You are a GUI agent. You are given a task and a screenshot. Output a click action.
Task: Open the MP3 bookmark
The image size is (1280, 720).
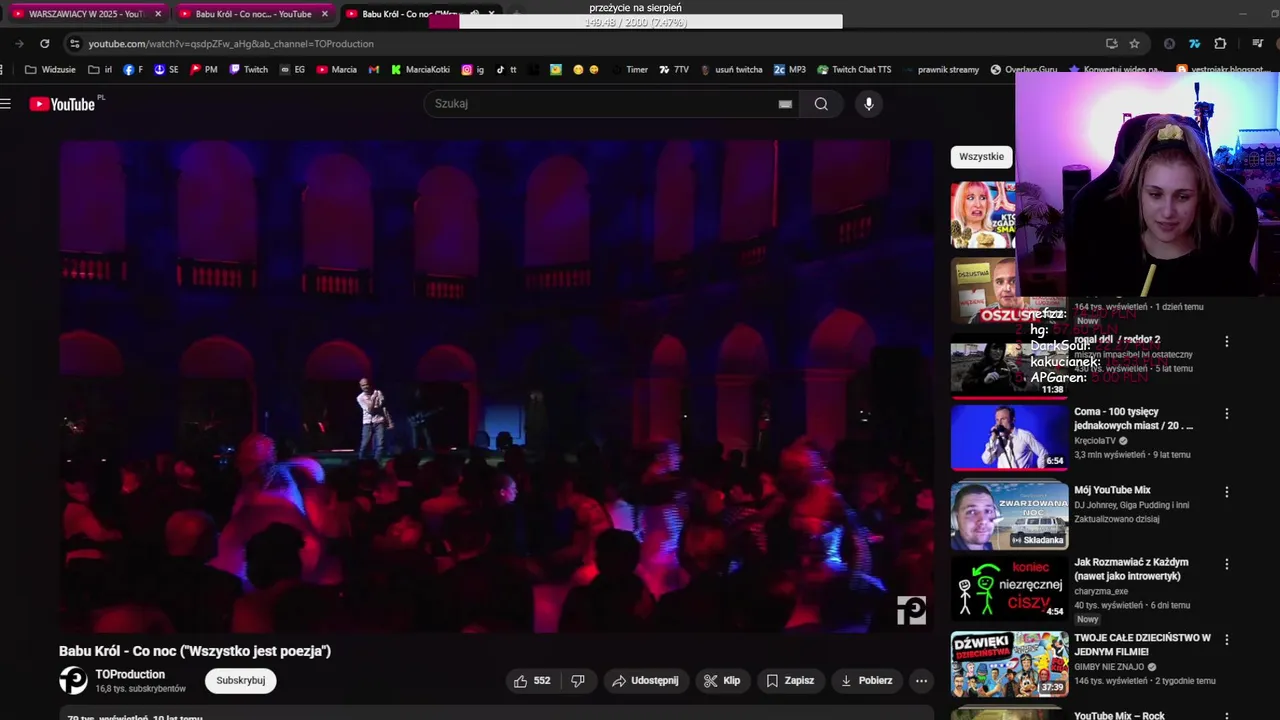pos(790,70)
